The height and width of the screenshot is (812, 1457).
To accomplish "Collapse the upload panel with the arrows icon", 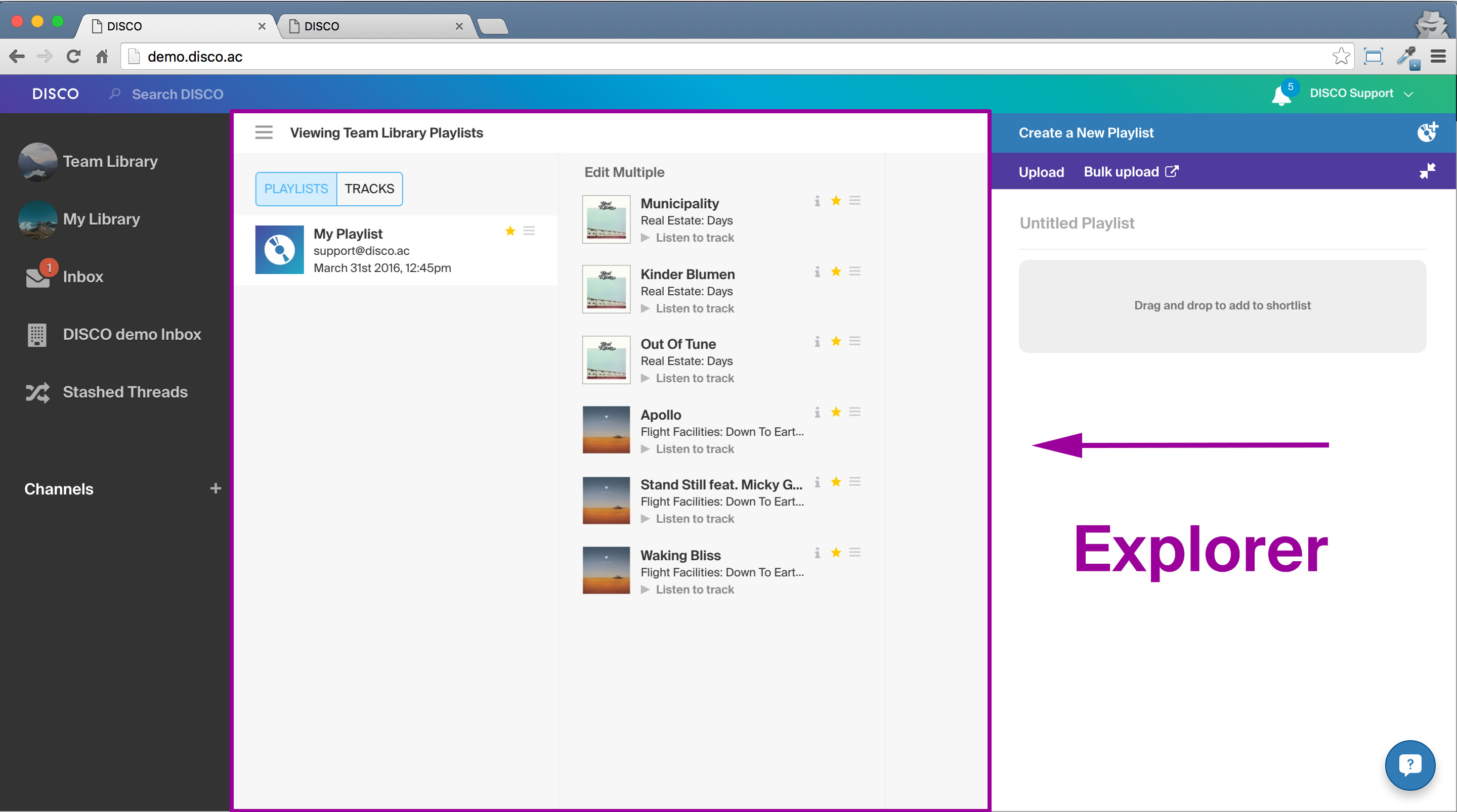I will [1427, 171].
